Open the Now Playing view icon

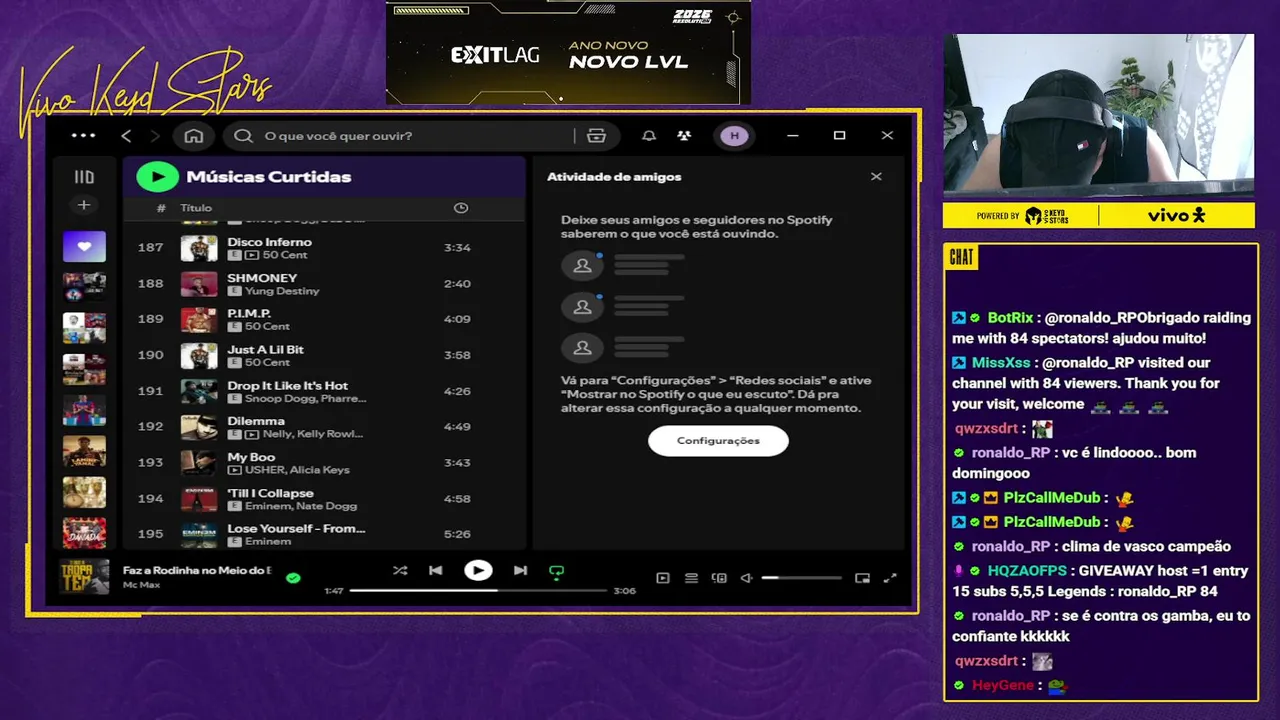(x=663, y=578)
